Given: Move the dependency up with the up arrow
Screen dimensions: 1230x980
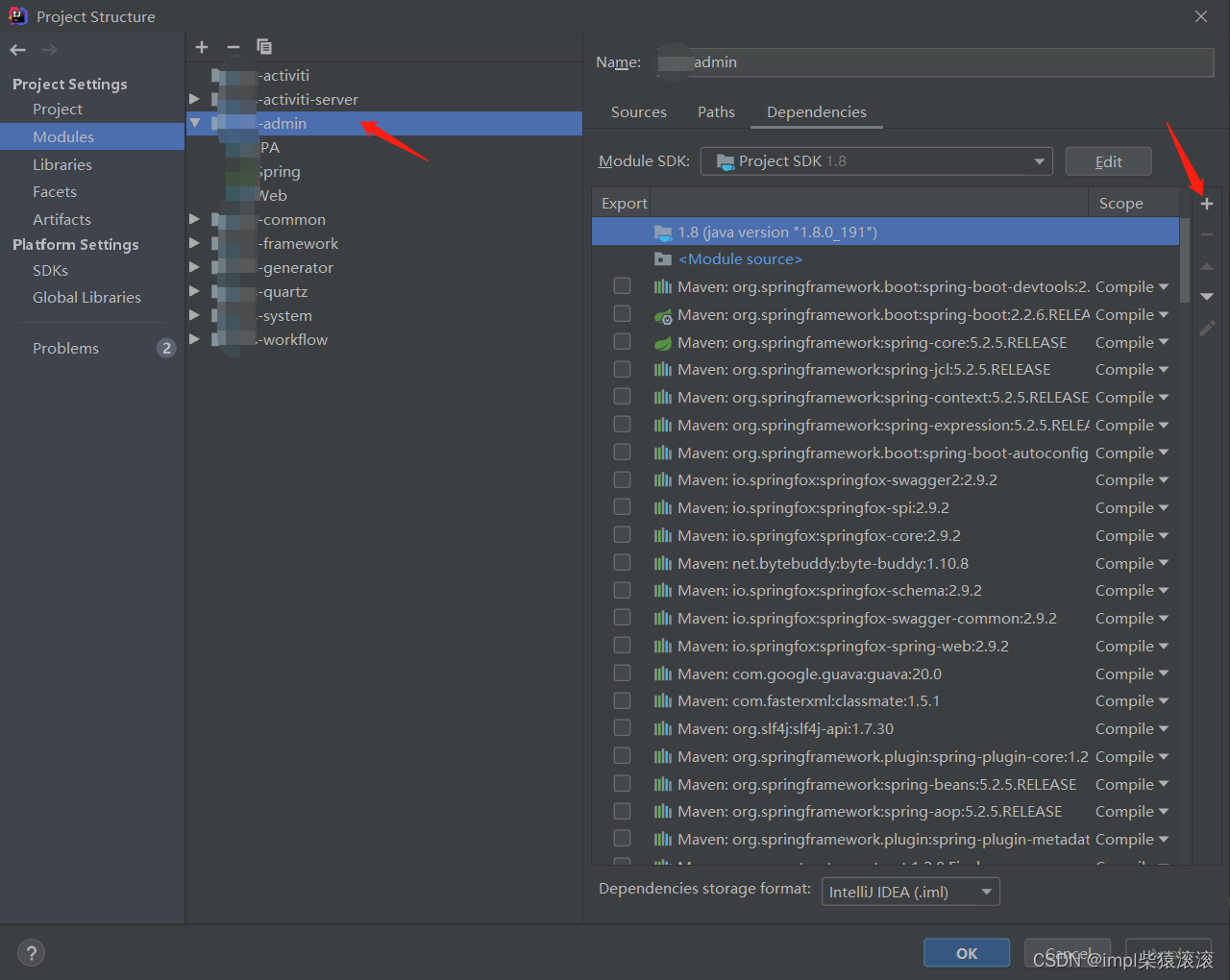Looking at the screenshot, I should (x=1207, y=266).
